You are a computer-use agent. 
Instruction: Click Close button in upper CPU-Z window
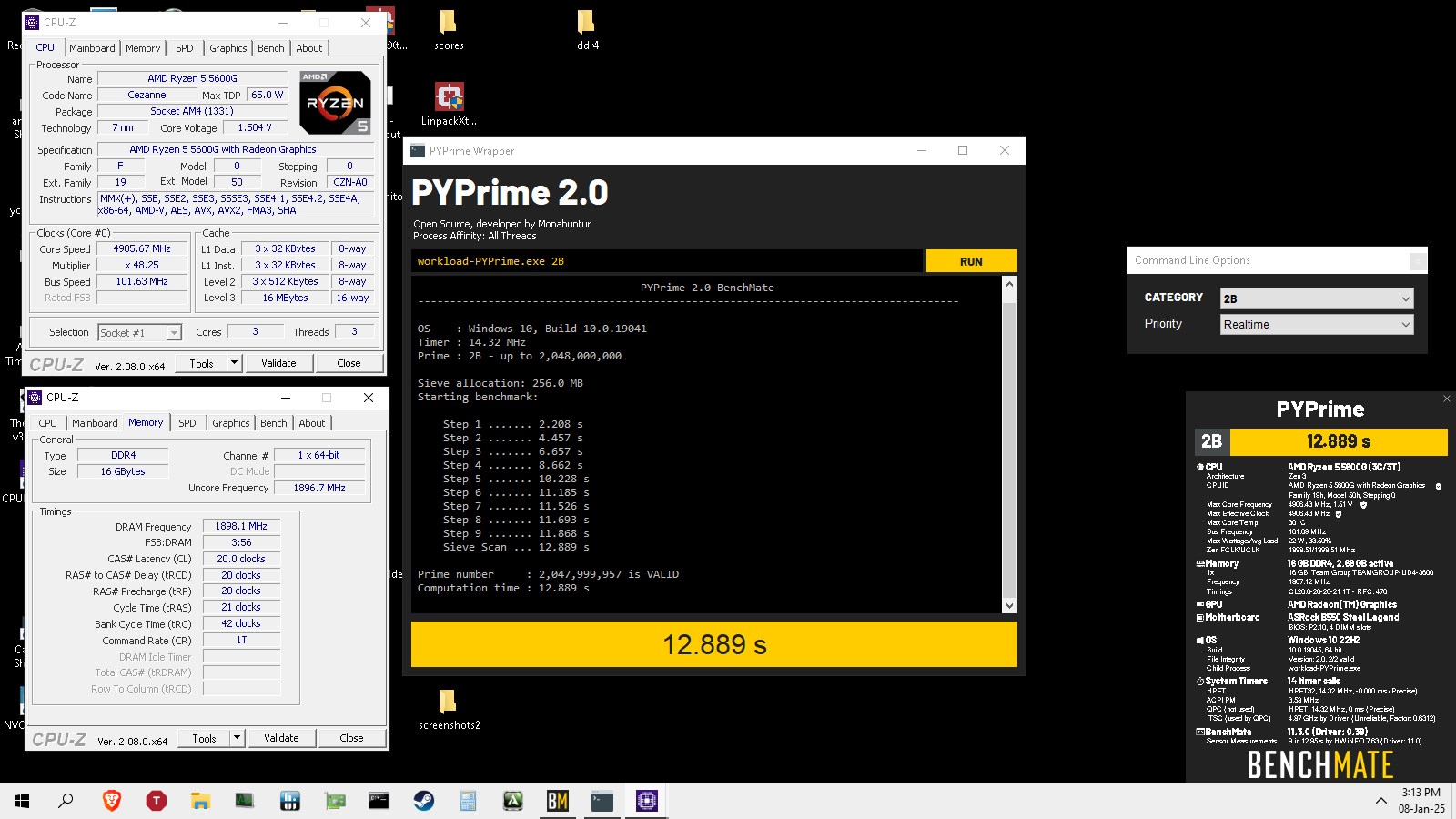click(349, 362)
